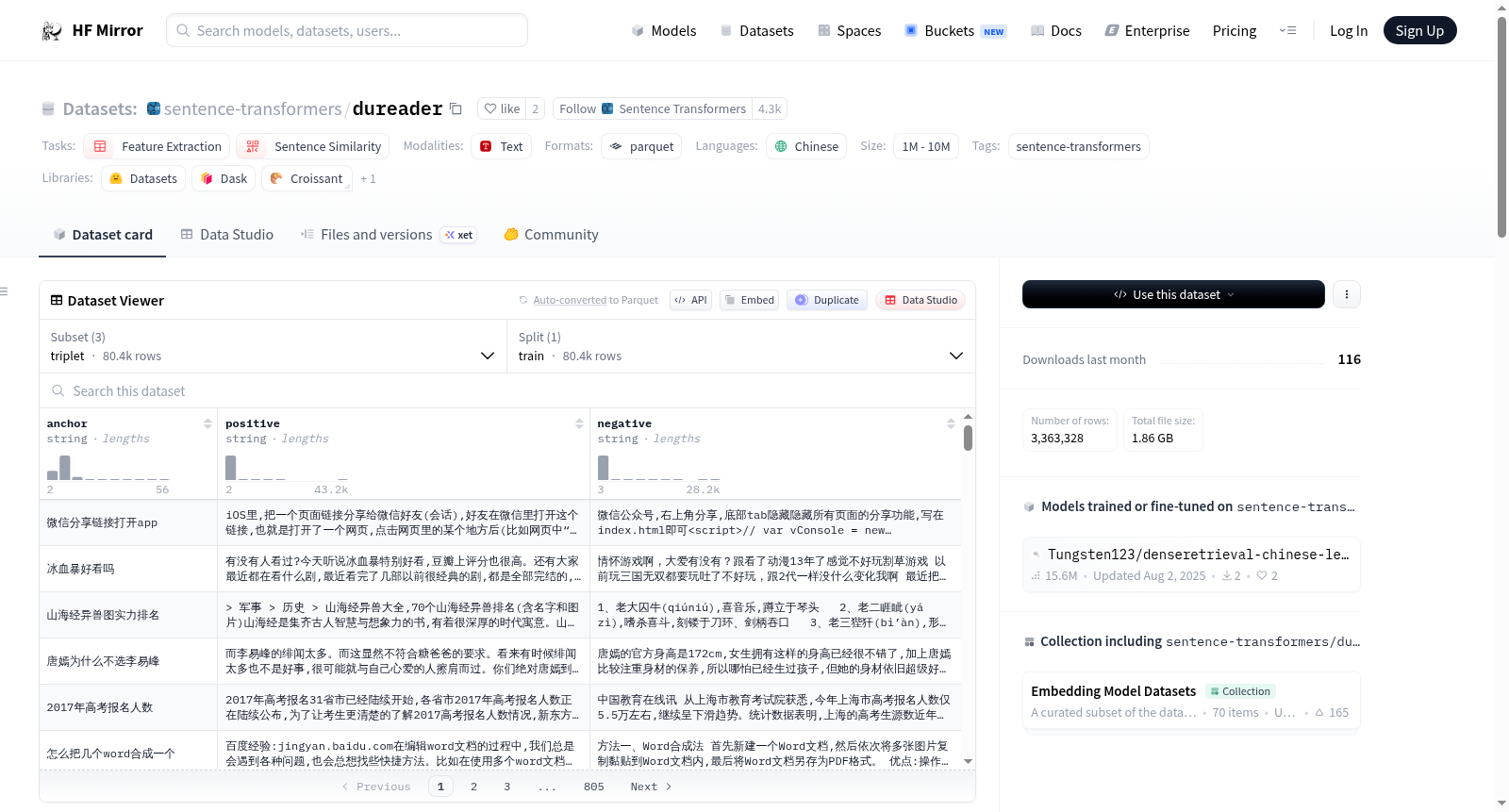Select the Text modality tag
Screen dimensions: 1509x812
tap(502, 146)
